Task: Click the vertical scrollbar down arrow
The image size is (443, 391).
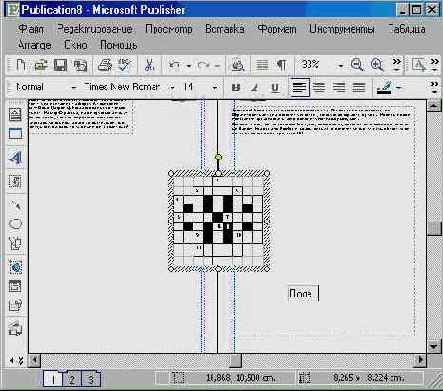Action: (x=434, y=346)
